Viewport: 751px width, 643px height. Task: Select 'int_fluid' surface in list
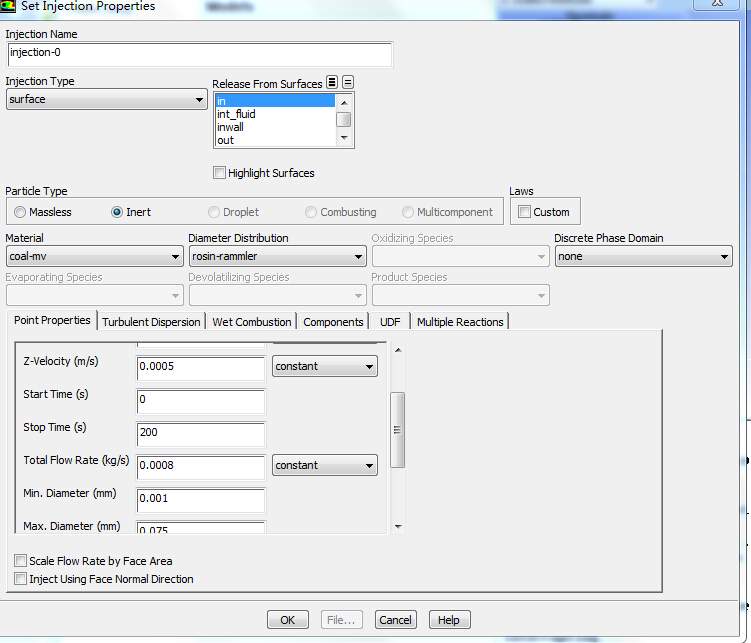(275, 114)
